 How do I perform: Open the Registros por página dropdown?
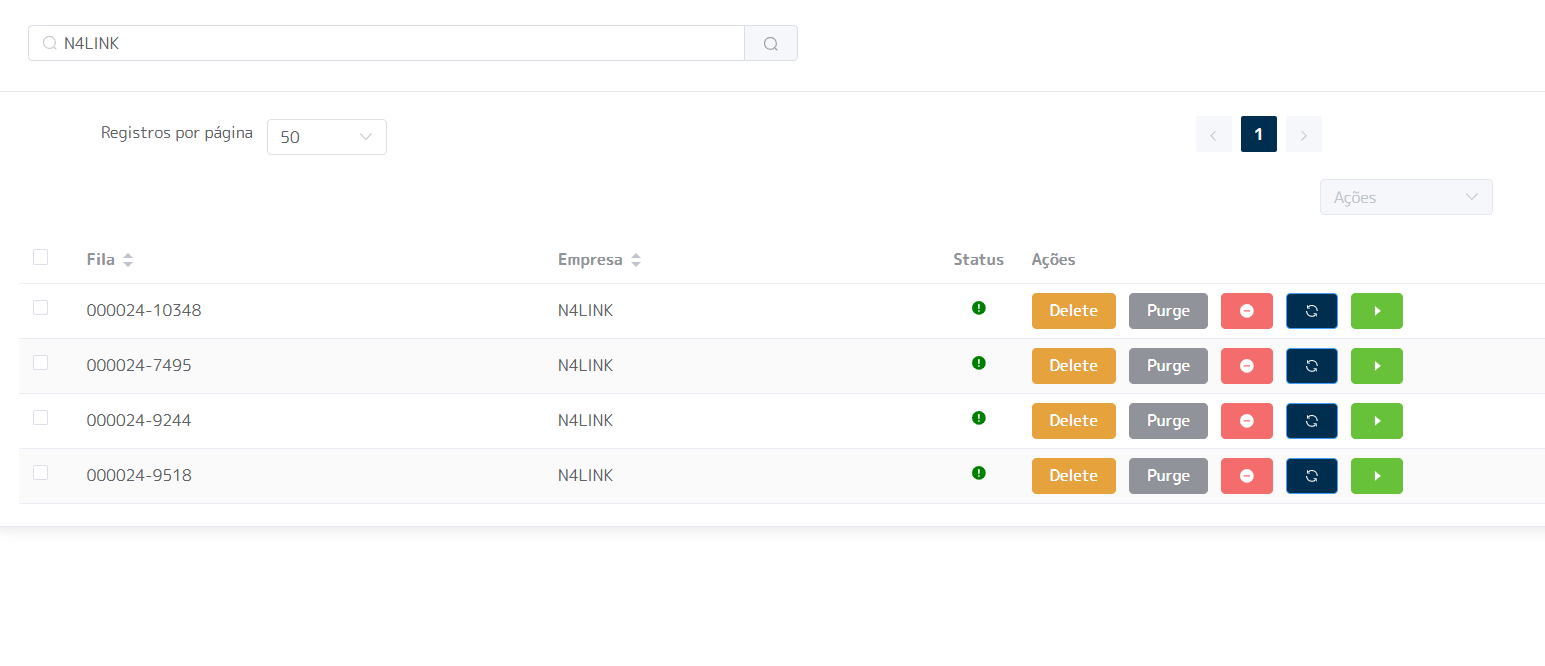click(x=327, y=137)
